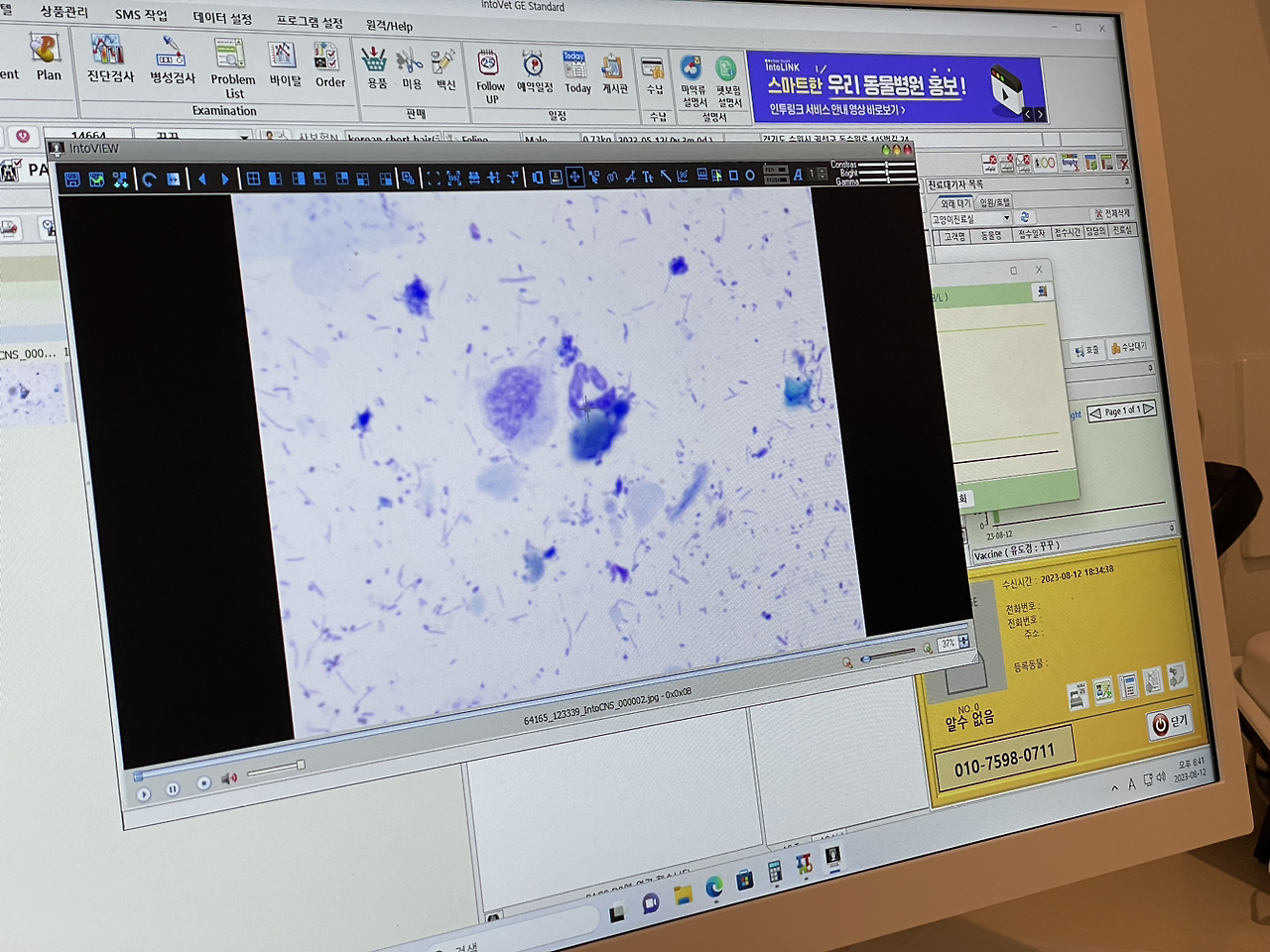Click the zoom-in magnifier beside zoom slider
Viewport: 1270px width, 952px height.
pyautogui.click(x=927, y=650)
